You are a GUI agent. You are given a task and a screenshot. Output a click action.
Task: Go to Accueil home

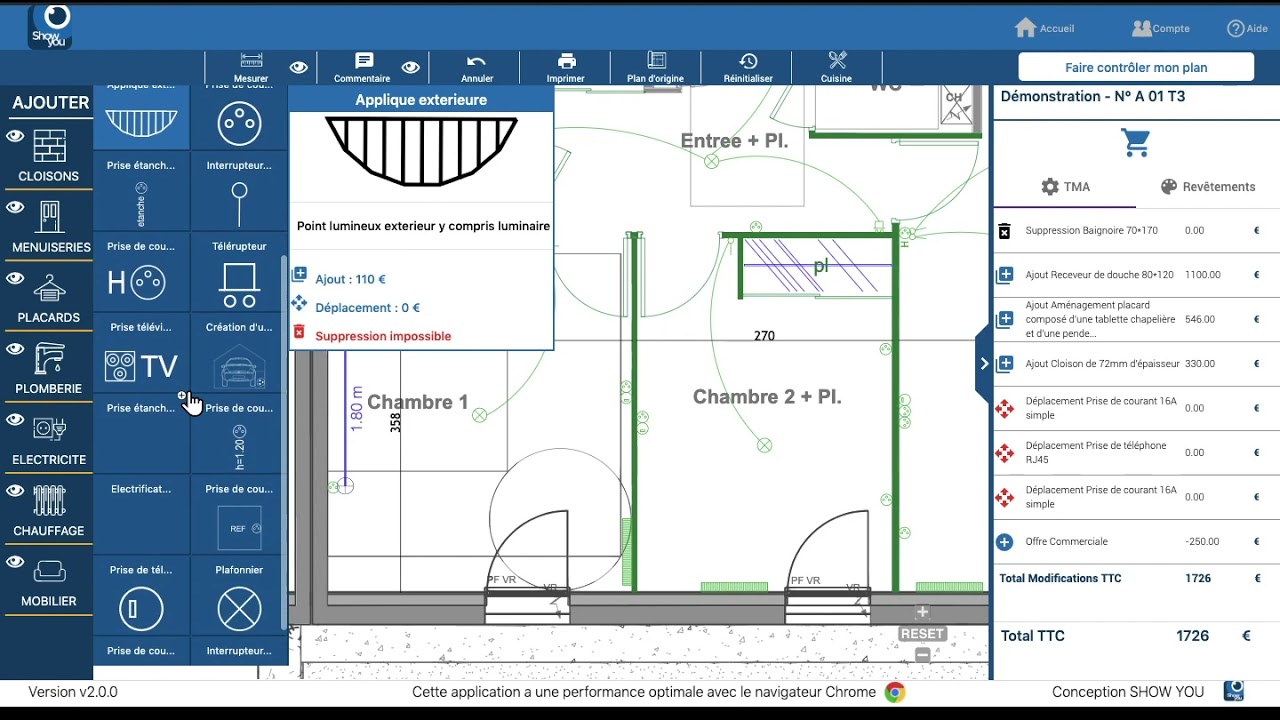(x=1044, y=28)
